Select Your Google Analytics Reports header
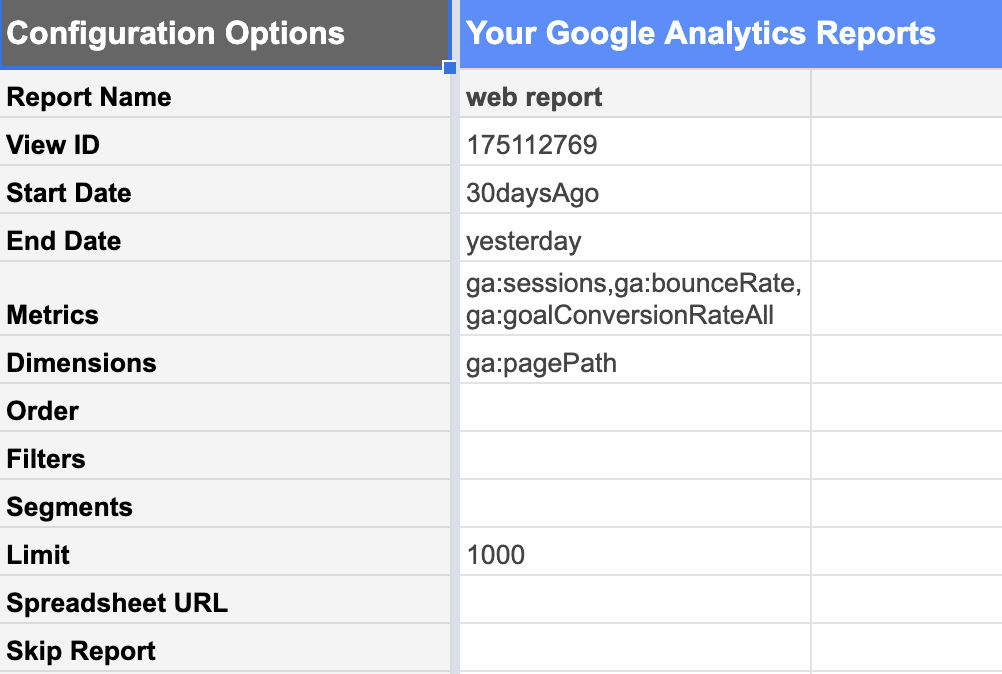Screen dimensions: 1002x674 tap(731, 33)
